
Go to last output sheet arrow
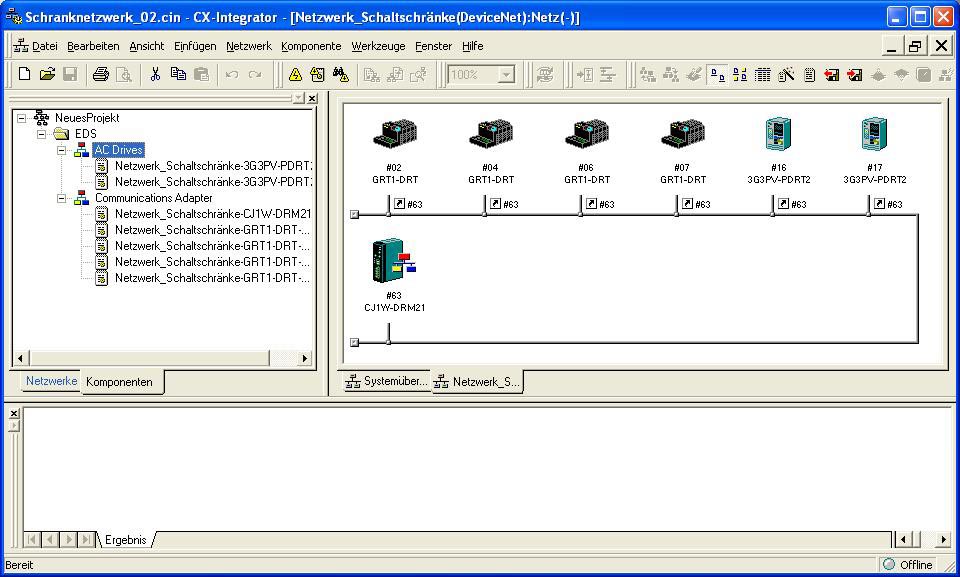coord(86,540)
